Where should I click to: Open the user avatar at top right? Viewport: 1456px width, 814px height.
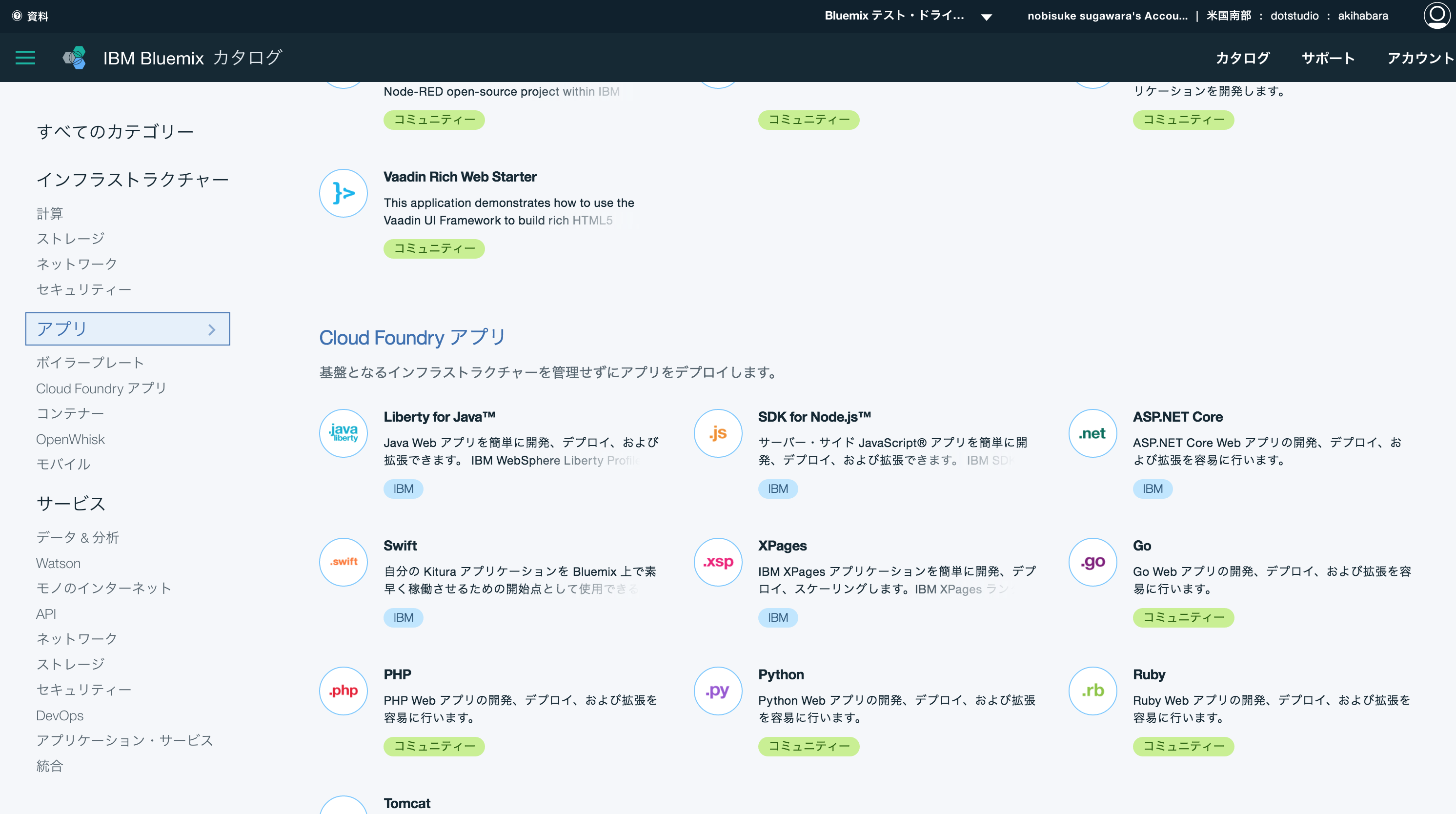point(1436,16)
